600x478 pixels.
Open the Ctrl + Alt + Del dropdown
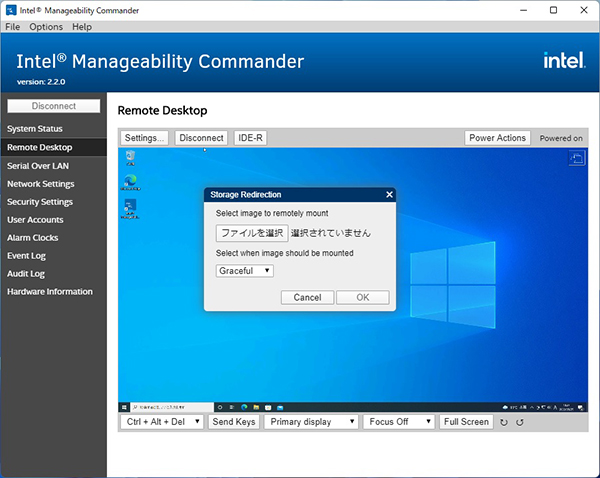pyautogui.click(x=162, y=422)
